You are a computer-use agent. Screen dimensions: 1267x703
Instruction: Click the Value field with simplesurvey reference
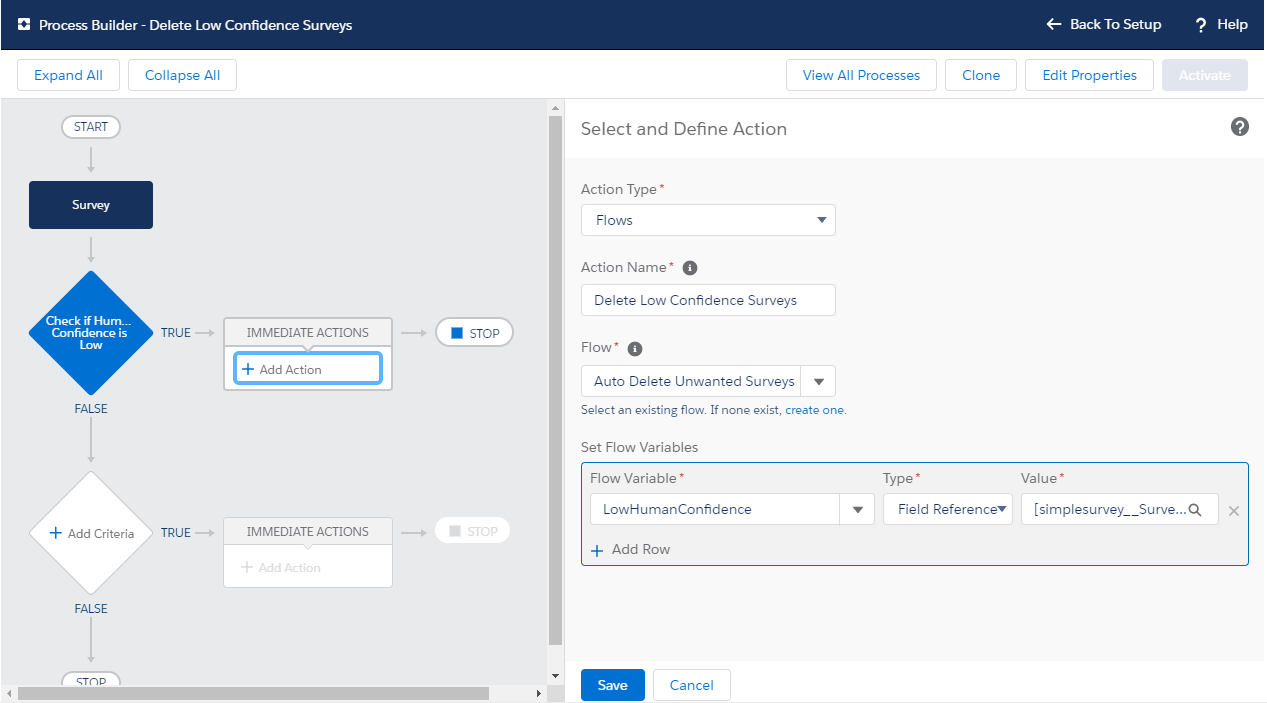1120,509
